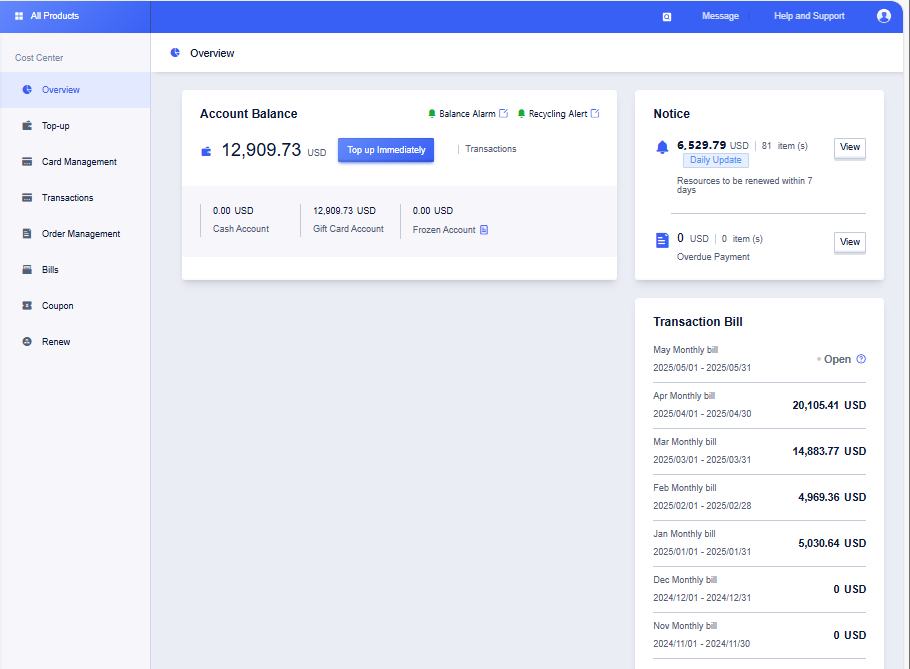
Task: Click the blue notice bell icon
Action: click(662, 147)
